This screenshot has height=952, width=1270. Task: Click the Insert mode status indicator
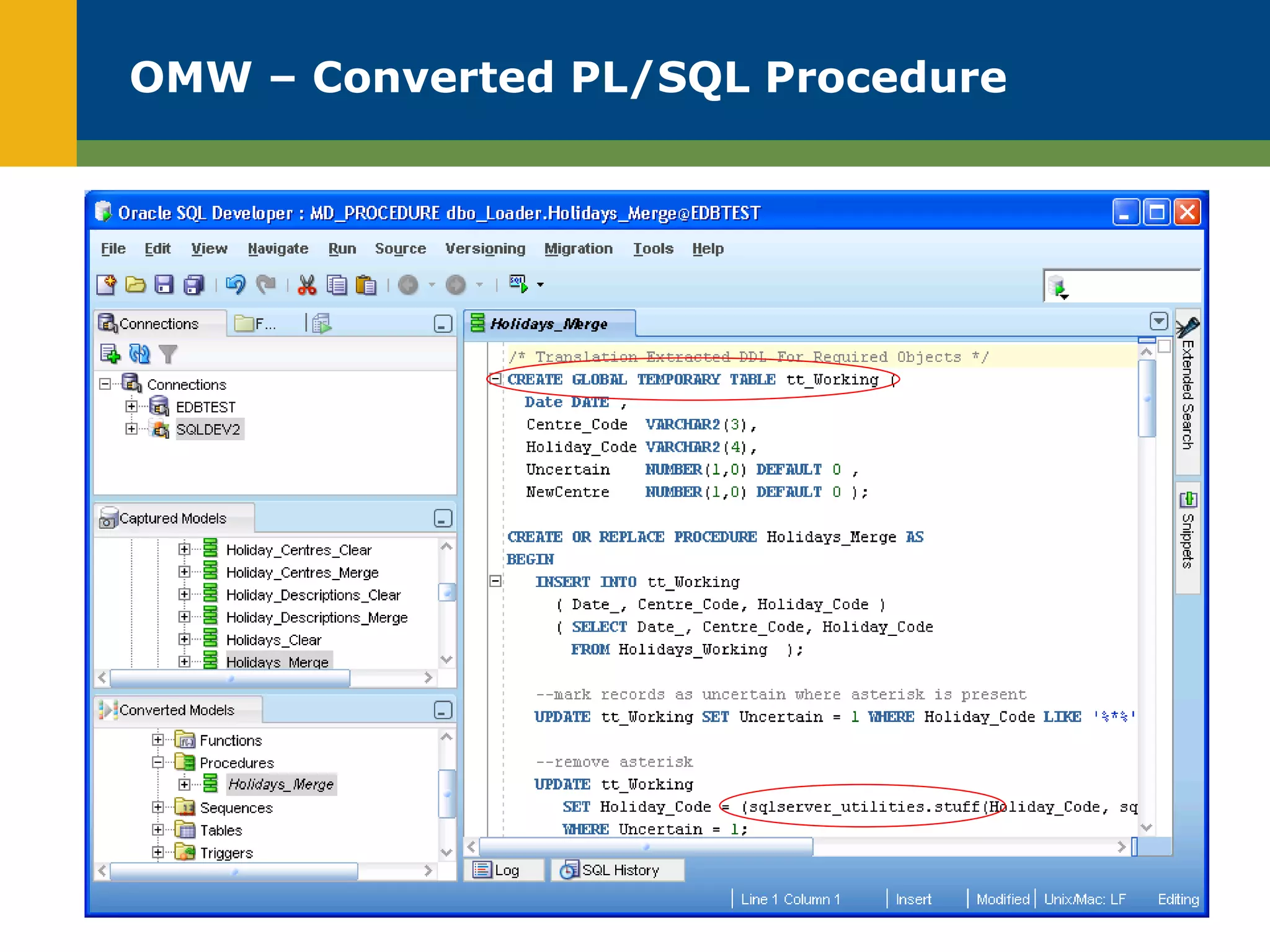913,899
